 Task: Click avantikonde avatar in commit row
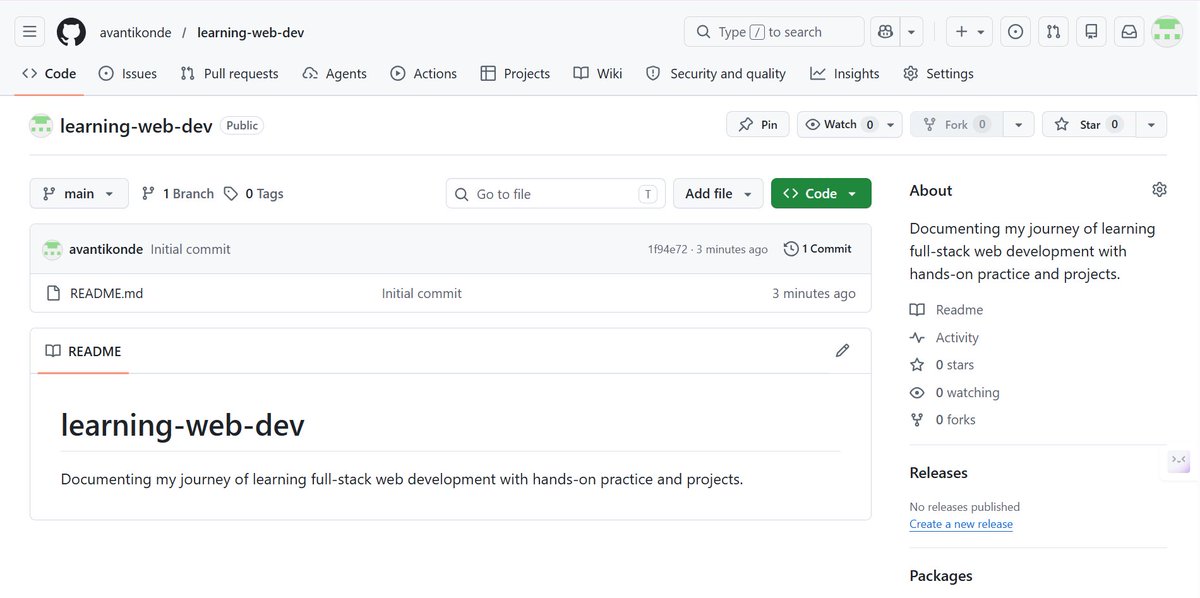[52, 249]
